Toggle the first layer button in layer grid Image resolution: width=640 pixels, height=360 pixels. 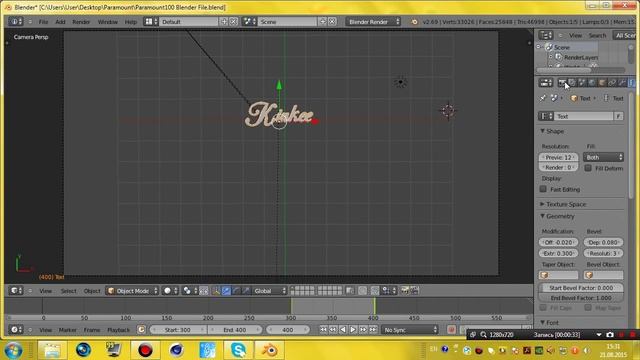pyautogui.click(x=293, y=288)
